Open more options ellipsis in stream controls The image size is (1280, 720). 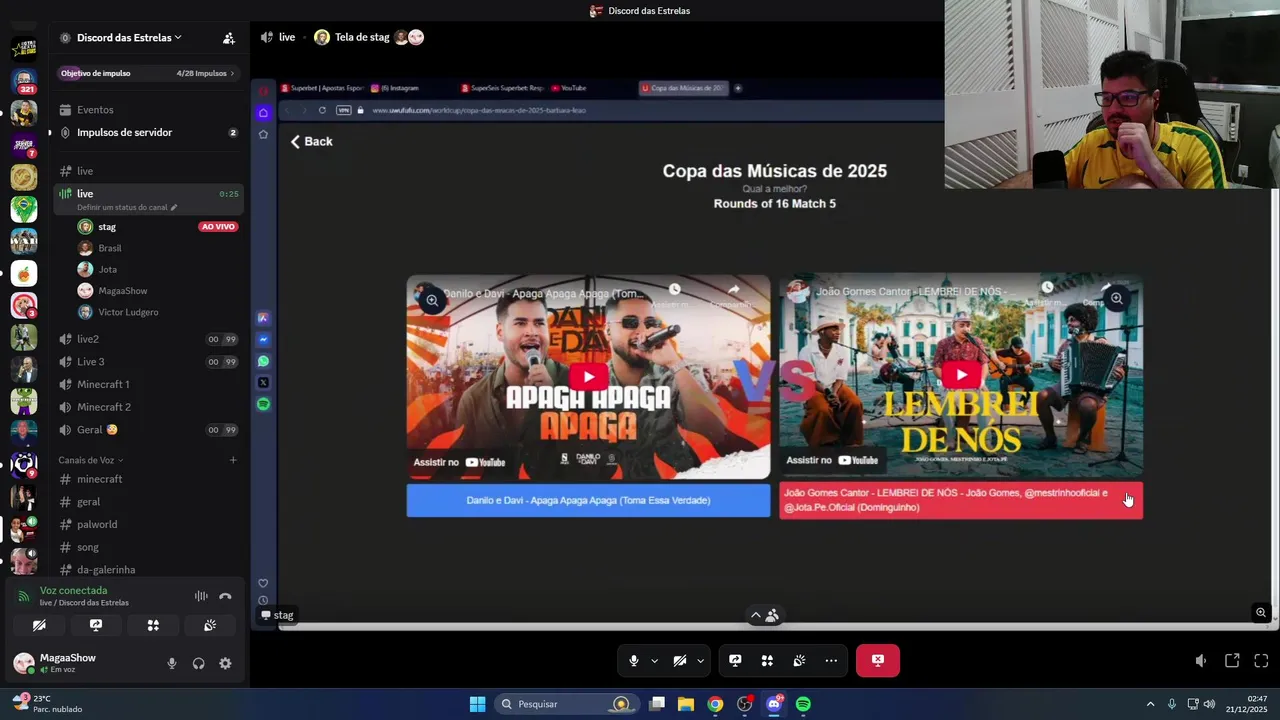point(831,660)
